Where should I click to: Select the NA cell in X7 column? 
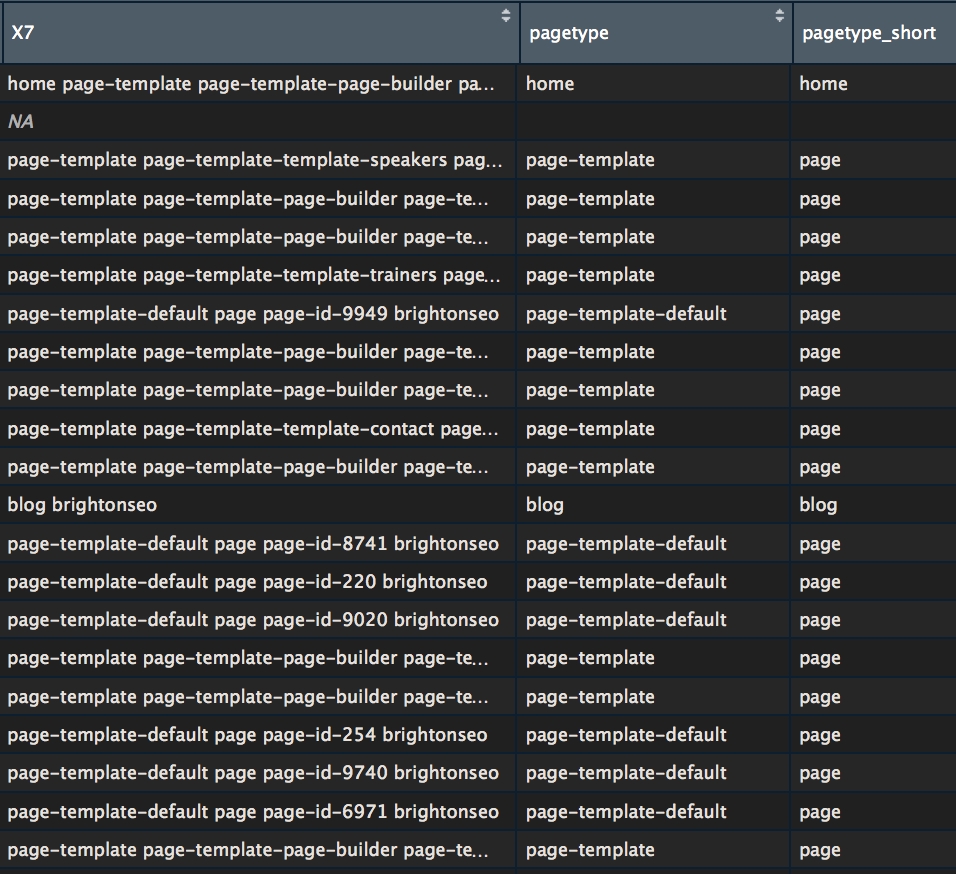pos(22,122)
